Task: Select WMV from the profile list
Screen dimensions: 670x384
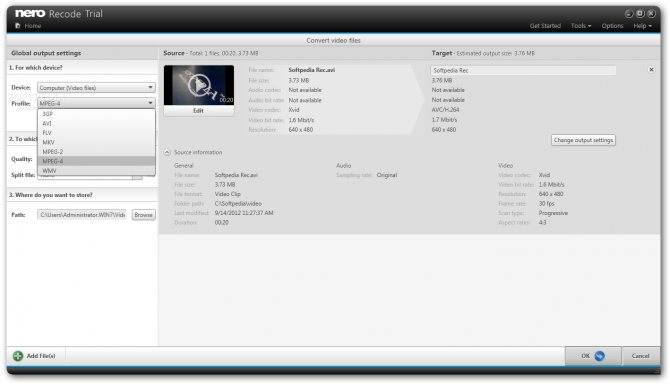Action: point(96,170)
